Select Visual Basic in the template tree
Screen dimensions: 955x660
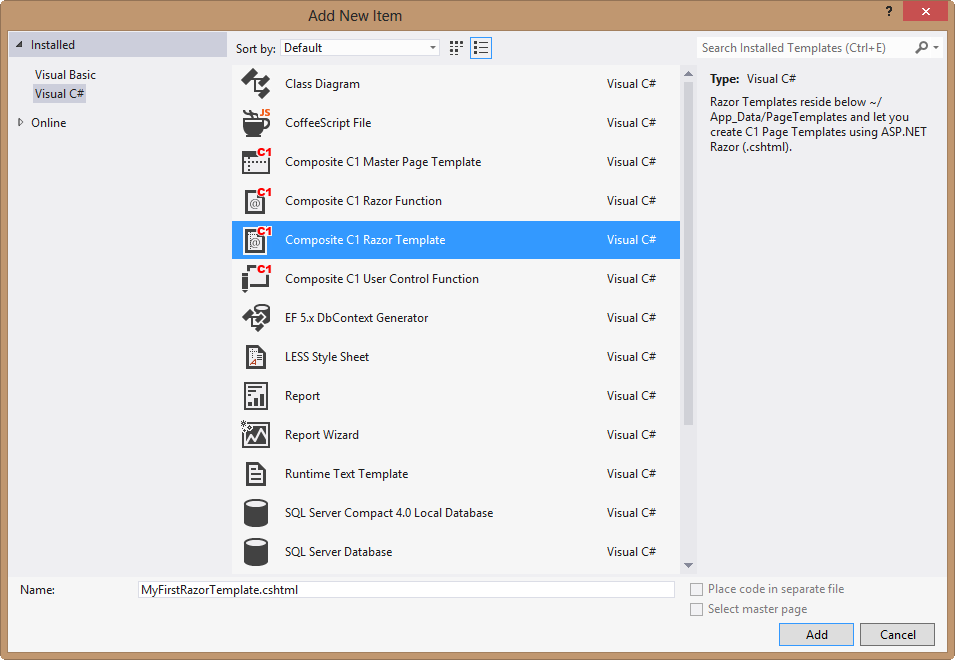(x=65, y=75)
